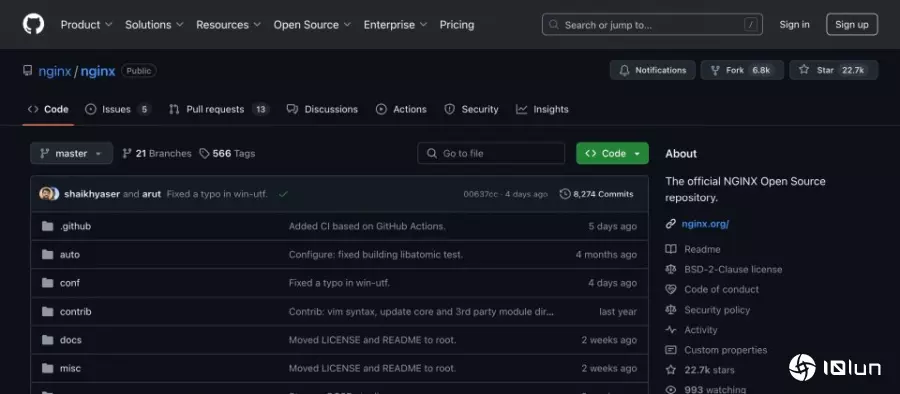Click the folder icon next to docs

point(48,340)
